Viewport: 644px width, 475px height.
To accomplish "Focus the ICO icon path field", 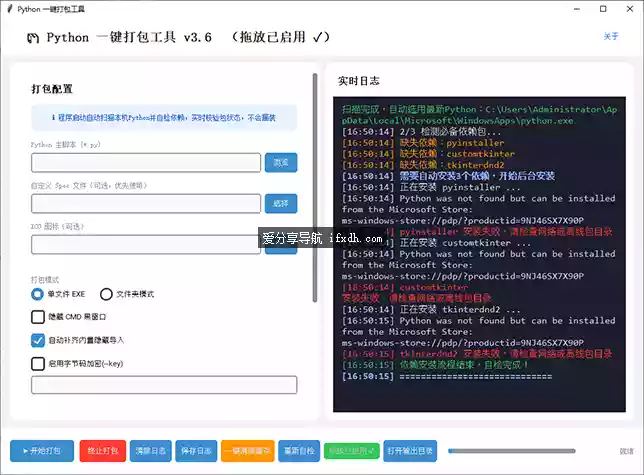I will [146, 244].
